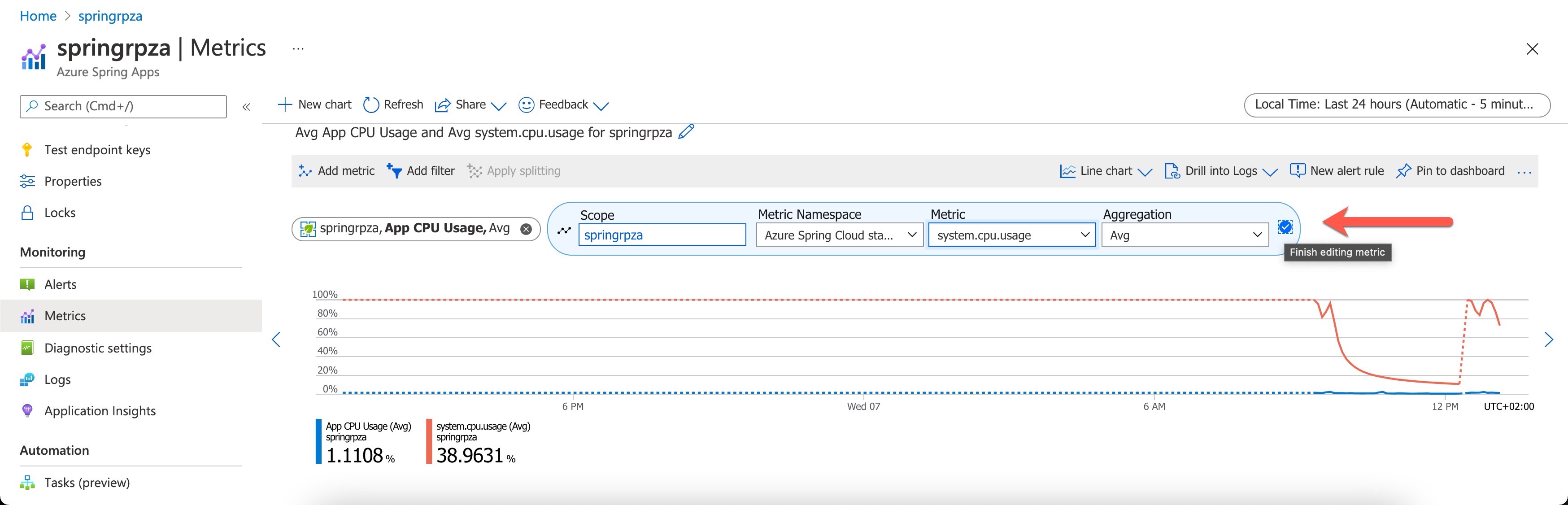The width and height of the screenshot is (1568, 505).
Task: Click the Home breadcrumb link
Action: (x=38, y=16)
